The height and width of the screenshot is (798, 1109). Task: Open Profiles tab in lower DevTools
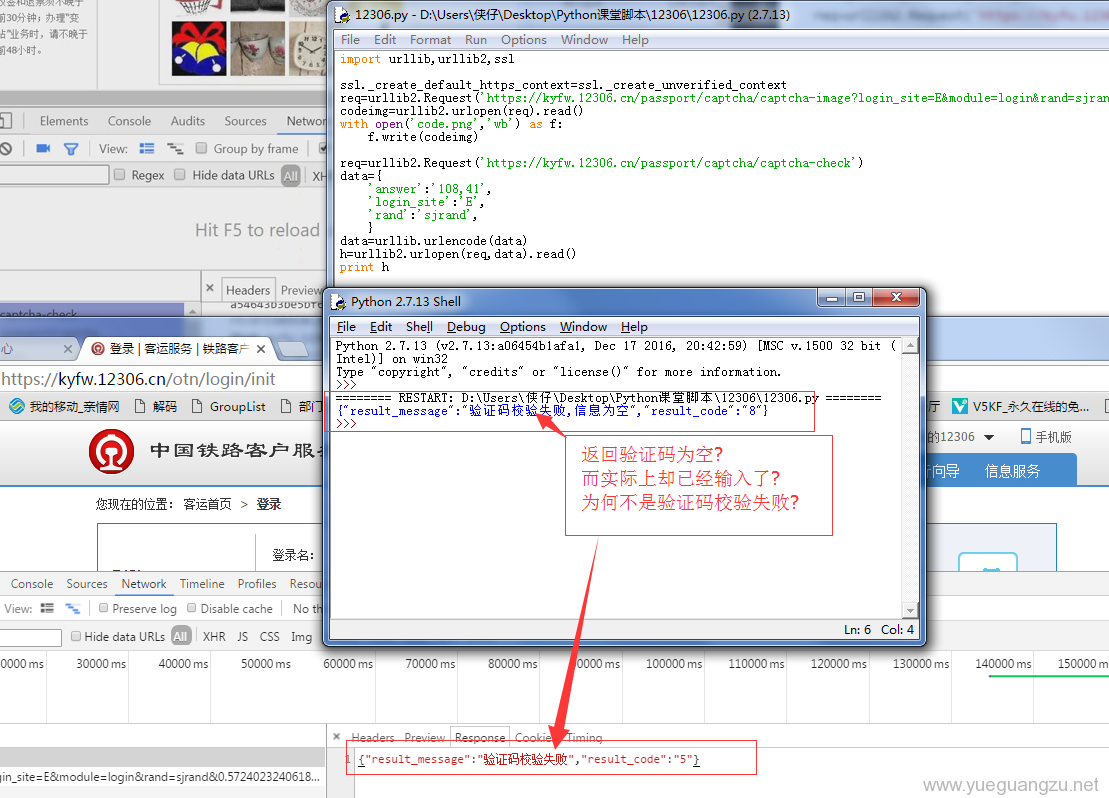pyautogui.click(x=257, y=584)
